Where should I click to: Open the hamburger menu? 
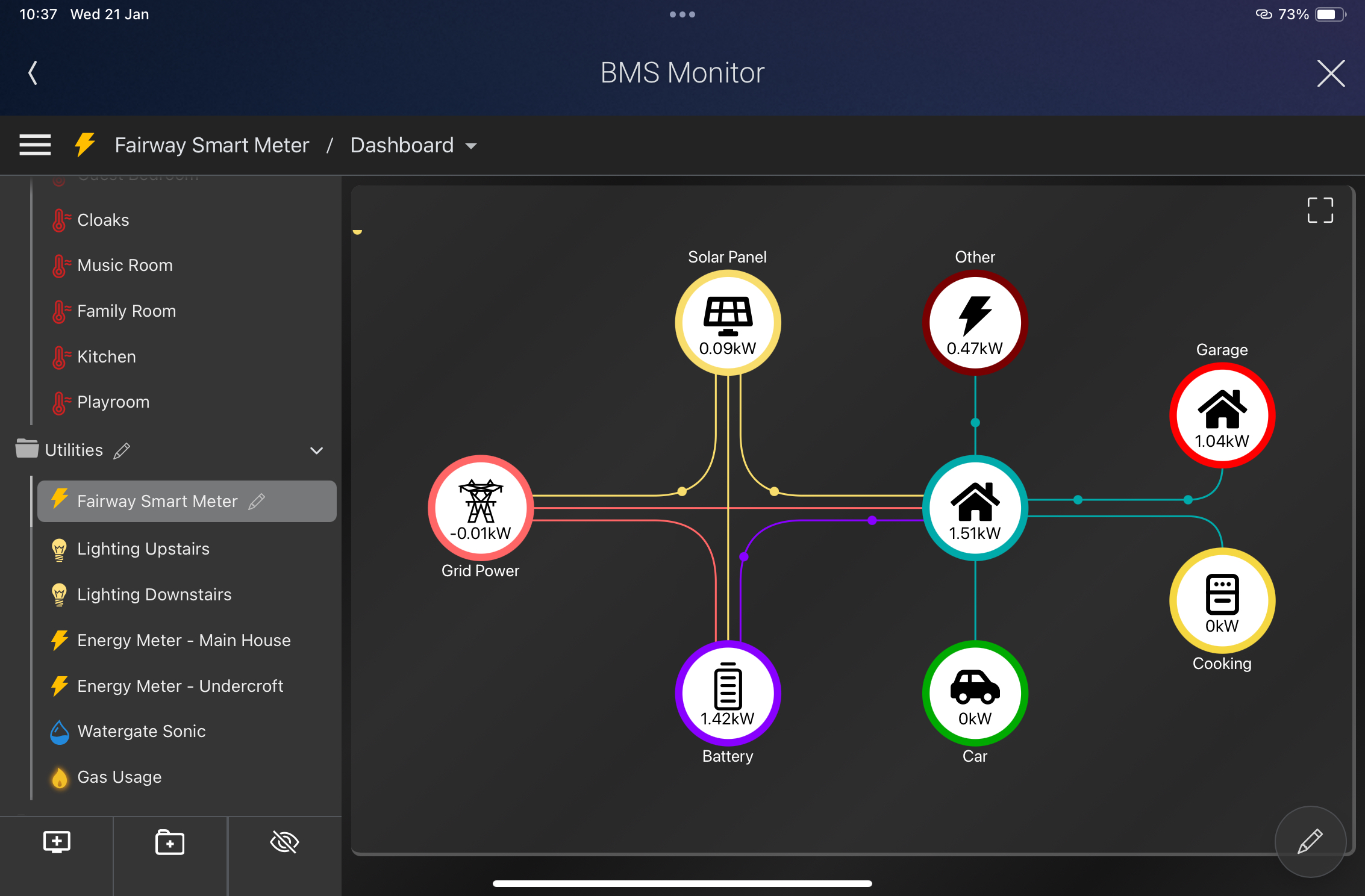[35, 145]
